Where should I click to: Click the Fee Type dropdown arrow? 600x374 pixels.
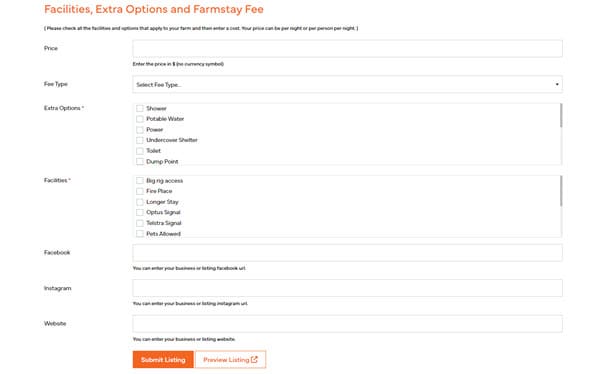(x=557, y=84)
